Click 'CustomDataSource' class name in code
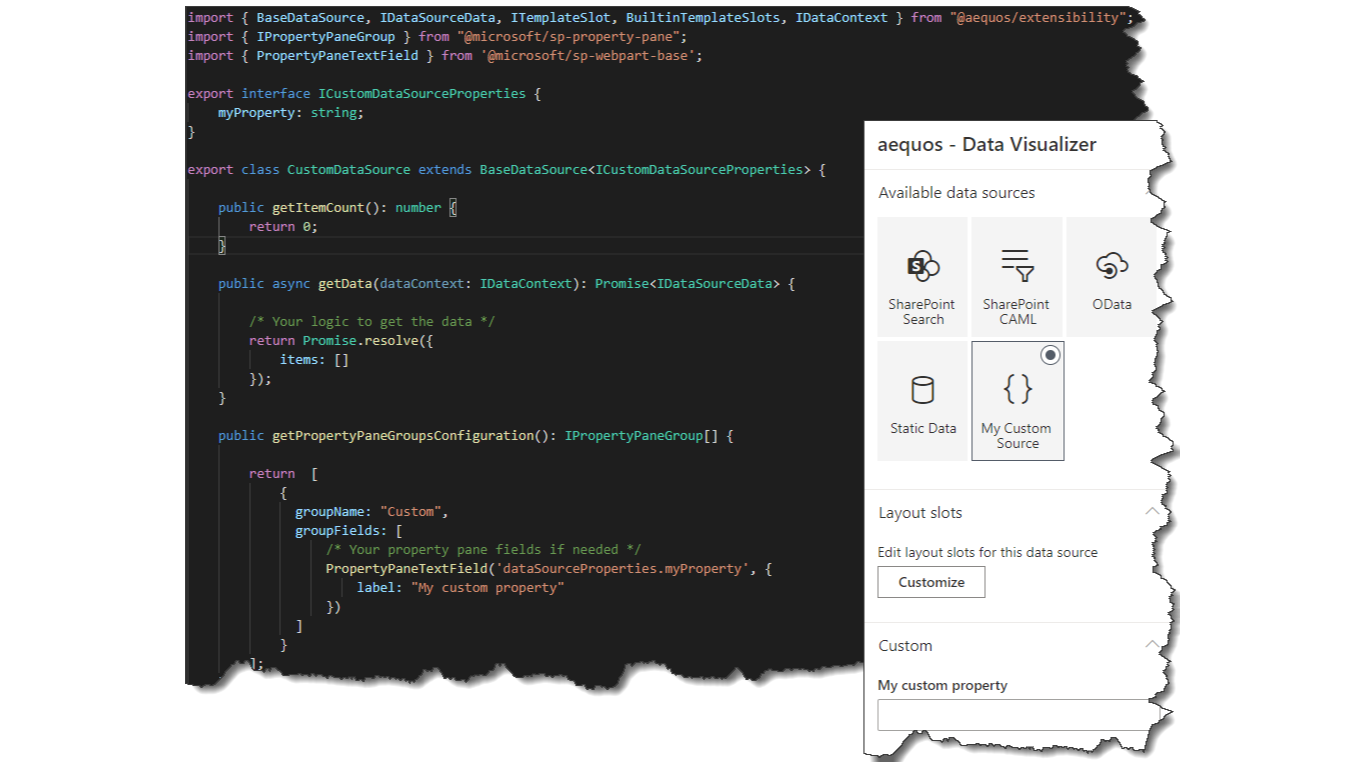The width and height of the screenshot is (1366, 768). coord(348,169)
